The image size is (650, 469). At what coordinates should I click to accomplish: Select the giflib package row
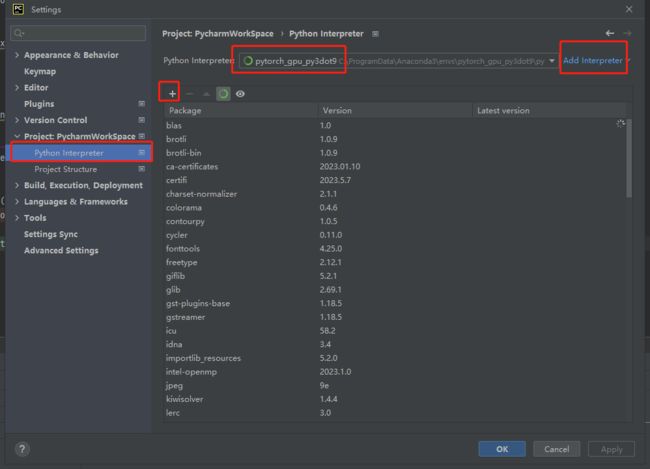(395, 276)
